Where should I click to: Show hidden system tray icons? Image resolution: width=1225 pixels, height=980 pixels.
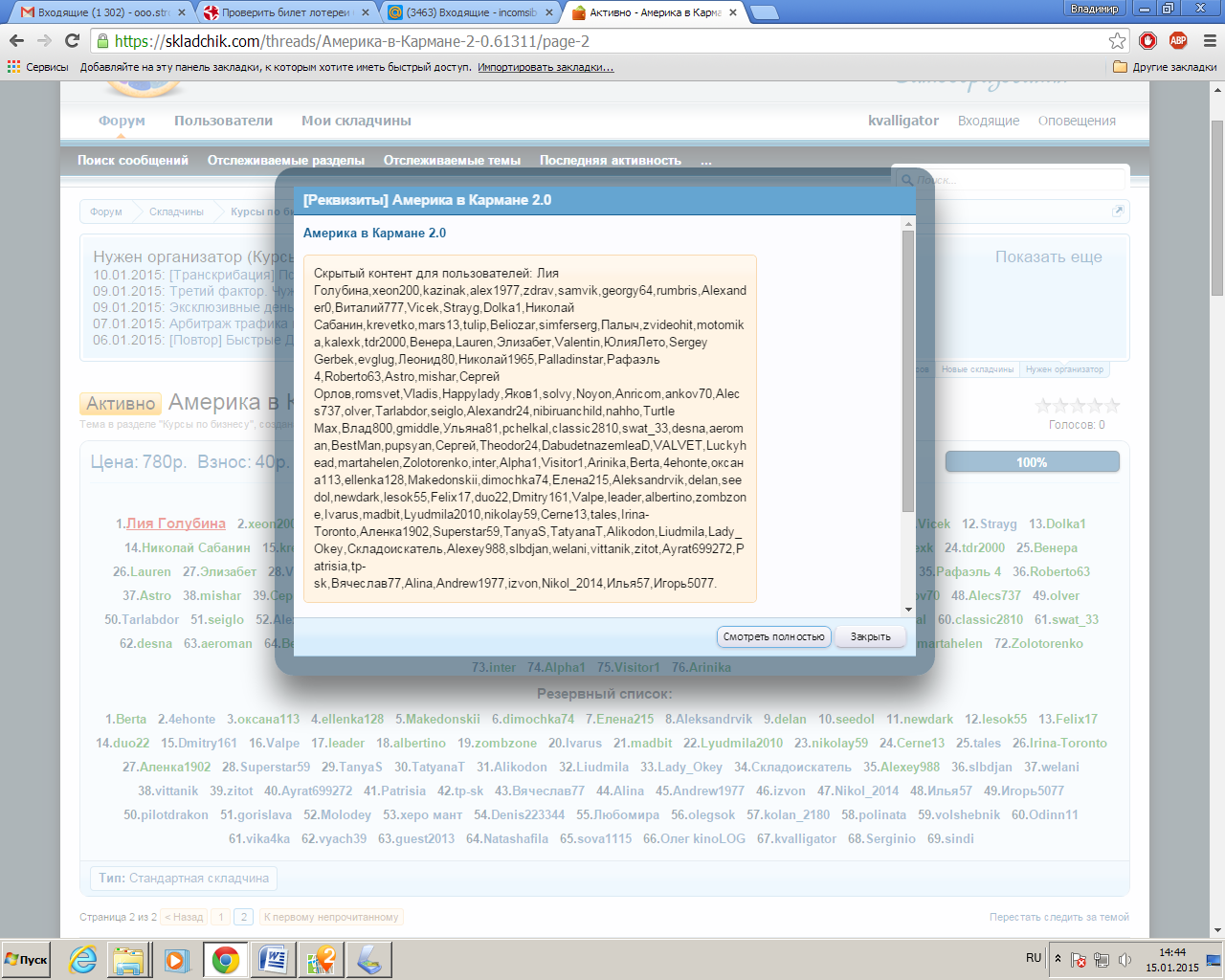point(1058,959)
